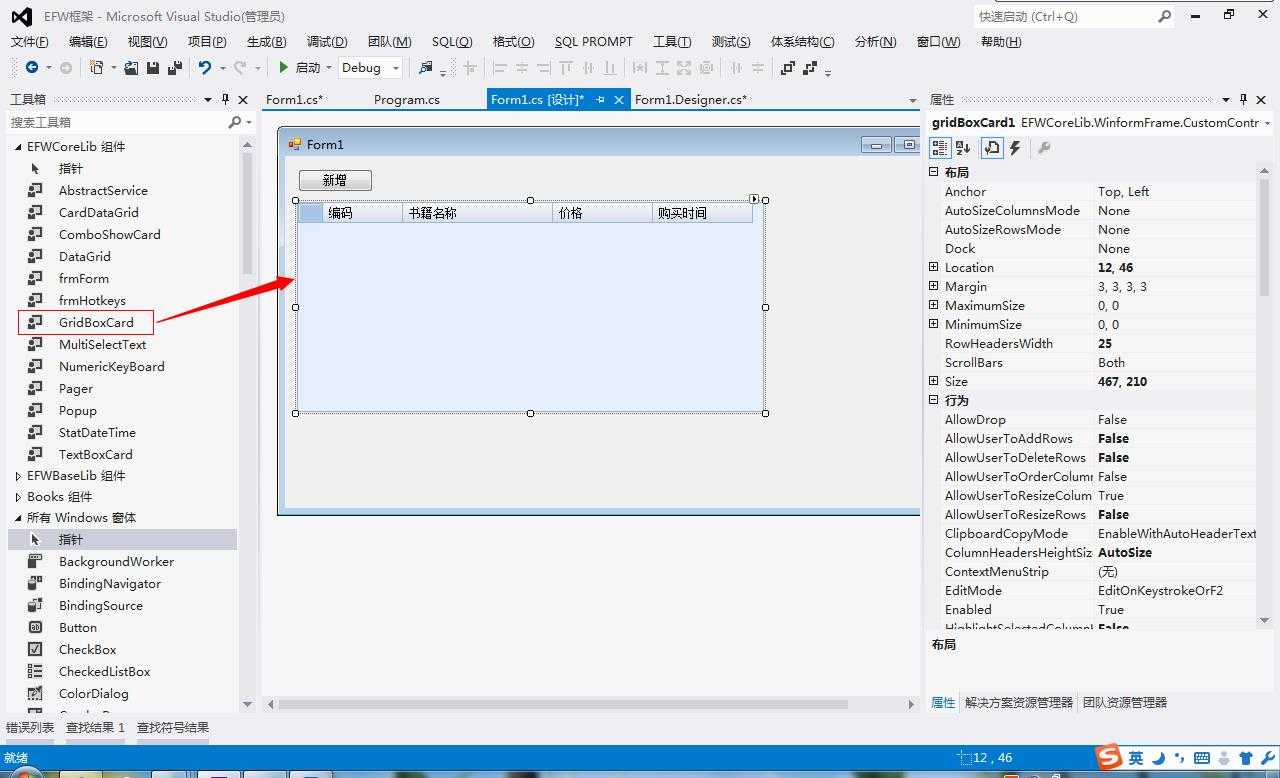Click the designer horizontal scrollbar
The height and width of the screenshot is (778, 1280).
[563, 704]
